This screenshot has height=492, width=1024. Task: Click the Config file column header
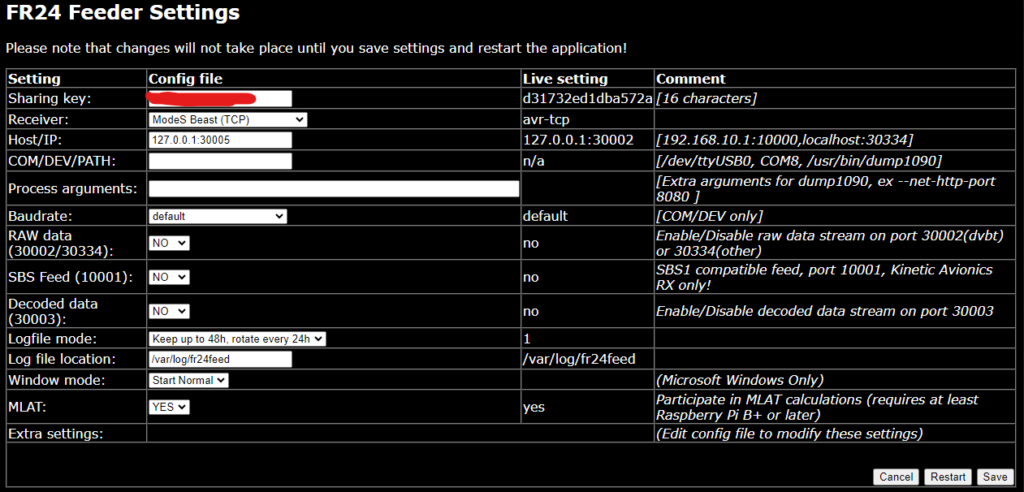[185, 78]
